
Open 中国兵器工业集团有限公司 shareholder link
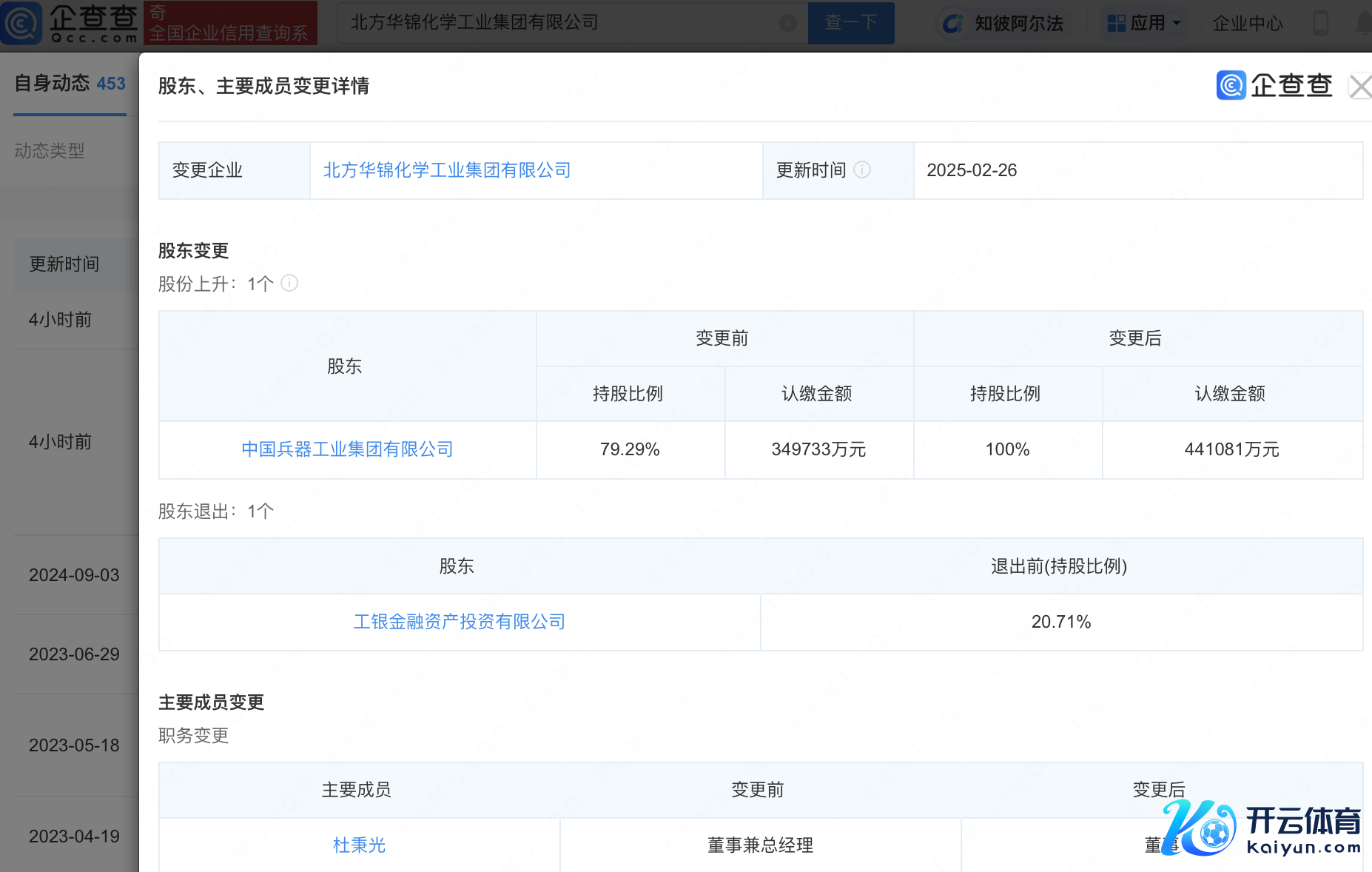[x=347, y=449]
